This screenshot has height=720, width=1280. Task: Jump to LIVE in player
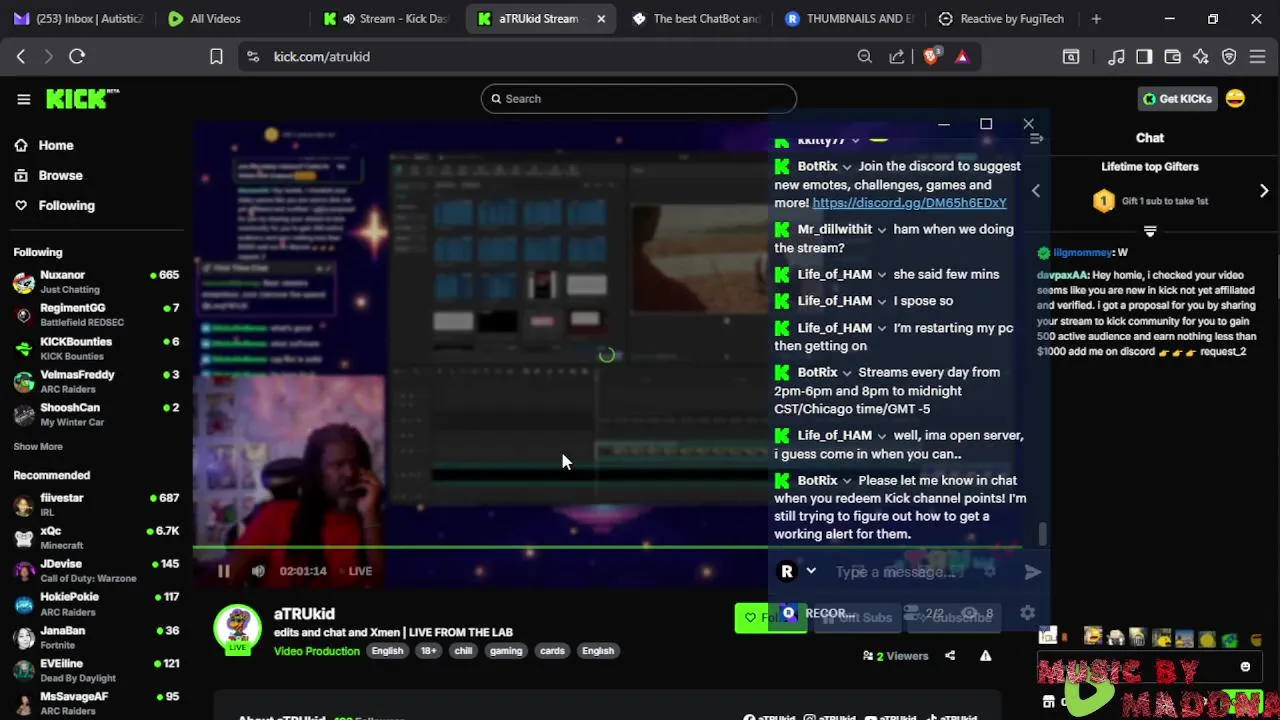pyautogui.click(x=360, y=571)
